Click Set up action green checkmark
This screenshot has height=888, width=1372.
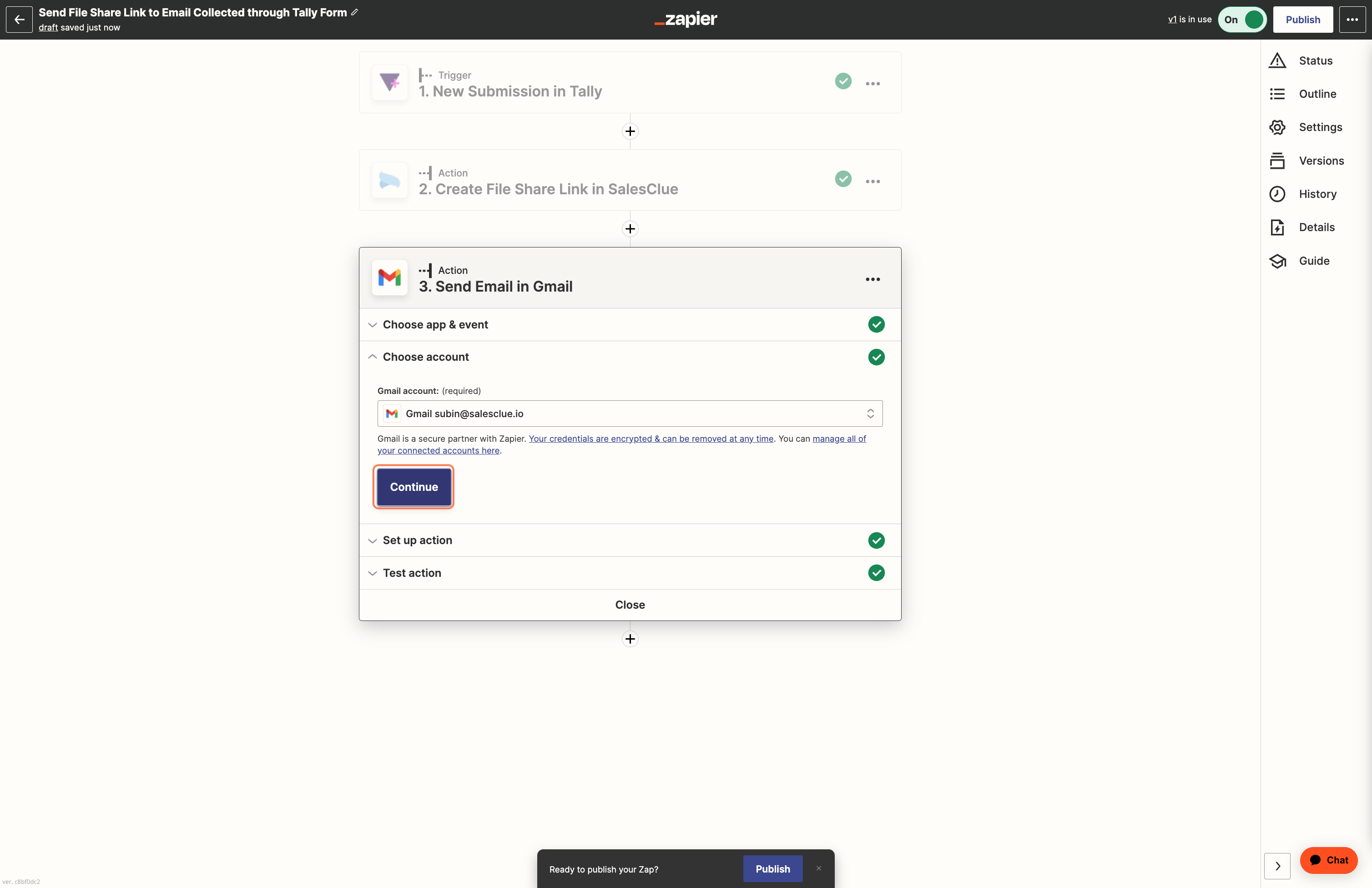pyautogui.click(x=876, y=540)
